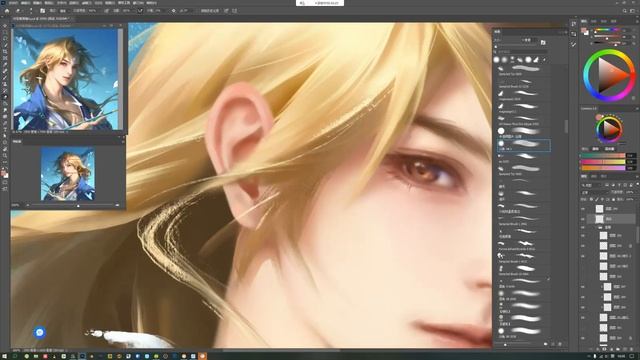Open the File (文件) menu

coord(13,3)
